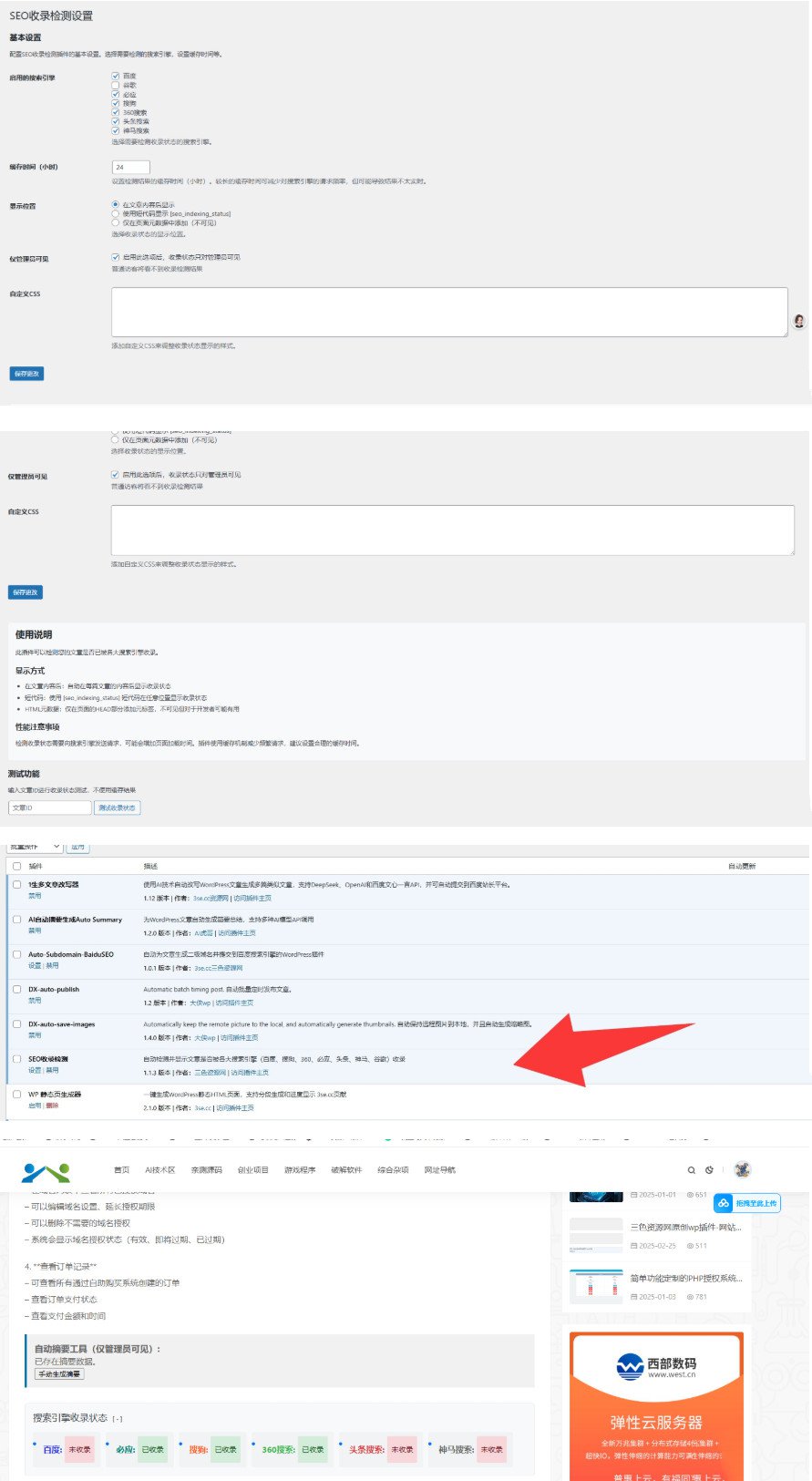Screen dimensions: 812x1481
Task: Open the 综合杂项 navigation menu item
Action: pyautogui.click(x=392, y=1170)
